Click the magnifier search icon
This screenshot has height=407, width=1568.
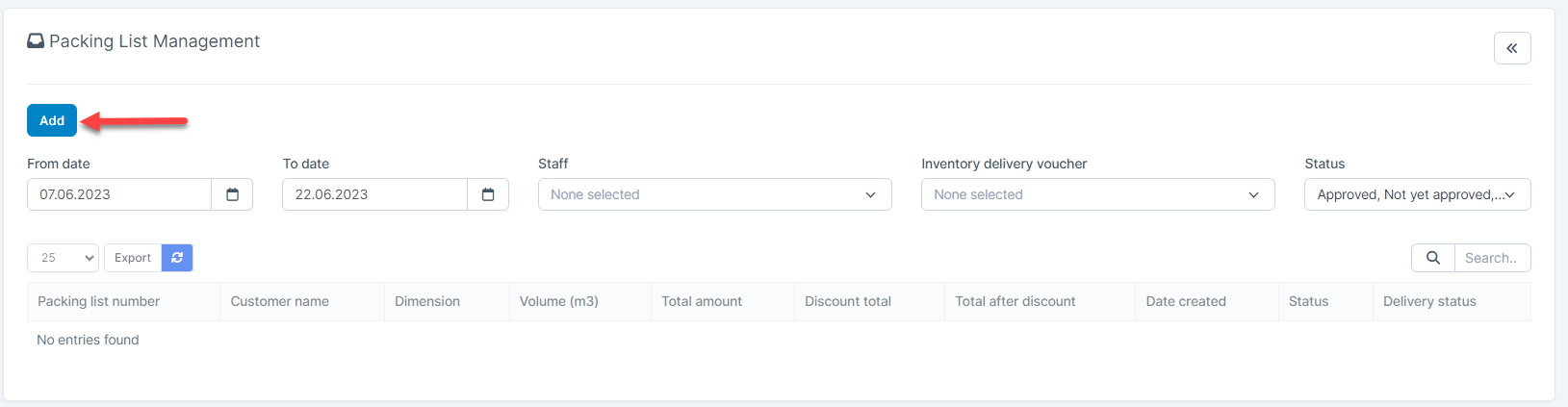[1432, 258]
